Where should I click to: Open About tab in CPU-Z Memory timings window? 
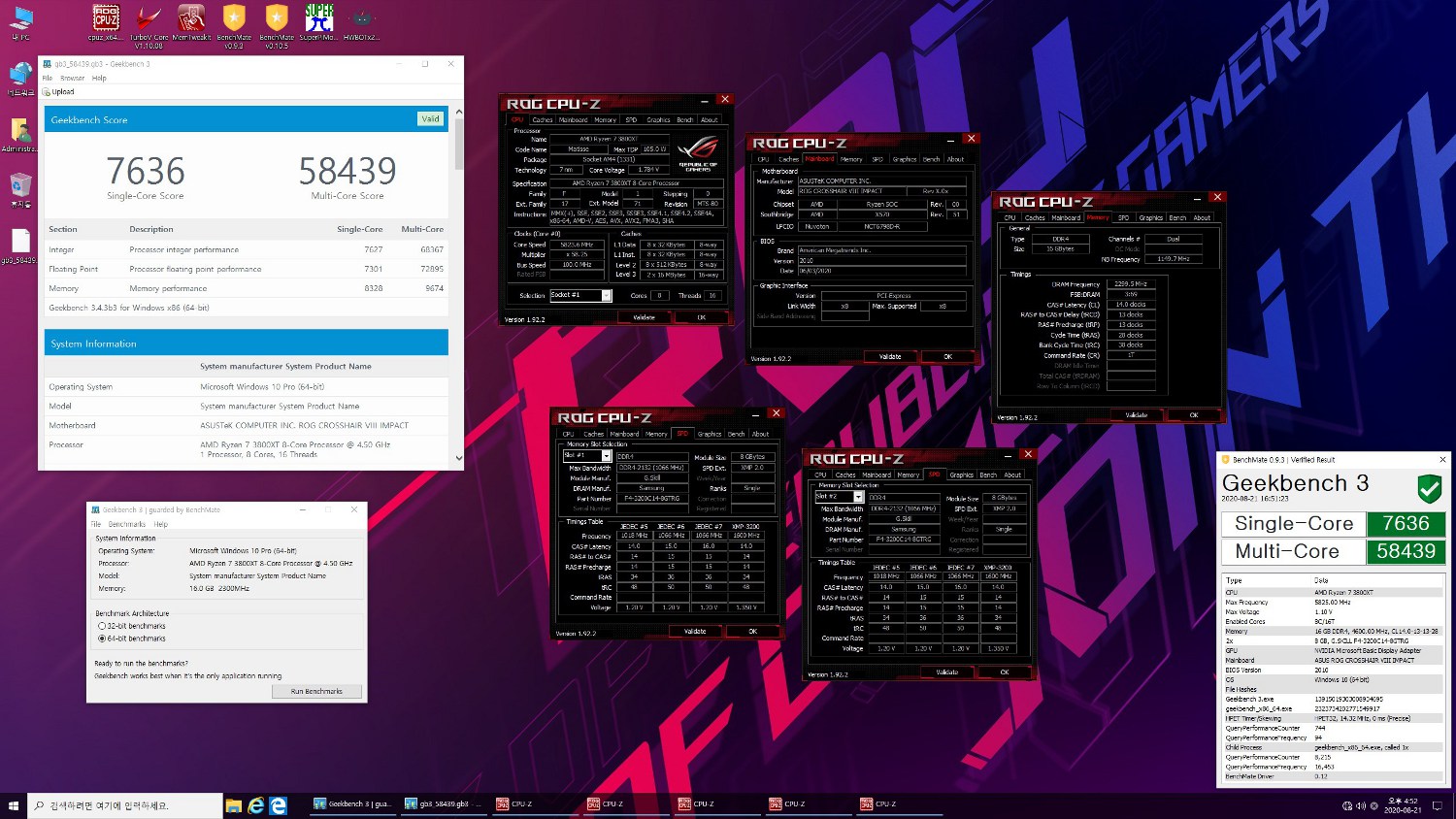coord(1202,217)
